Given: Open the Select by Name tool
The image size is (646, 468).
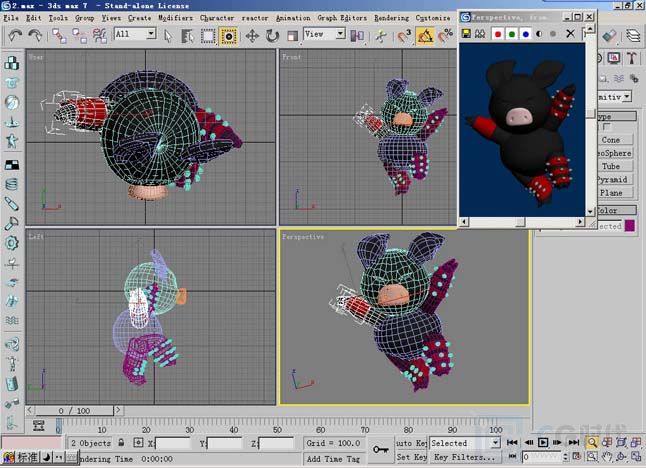Looking at the screenshot, I should pos(187,36).
